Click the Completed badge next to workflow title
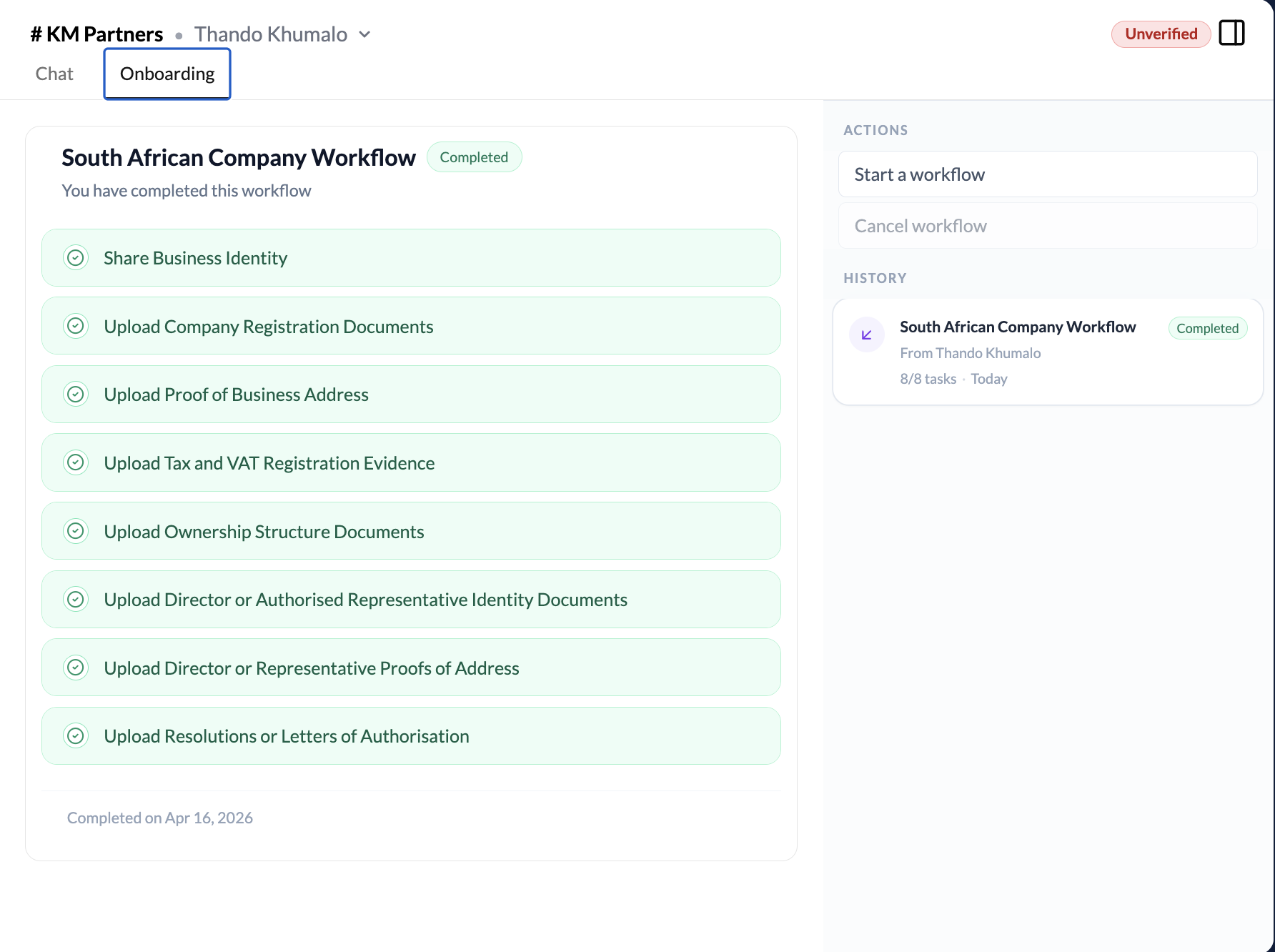Screen dimensions: 1275x952 point(474,157)
